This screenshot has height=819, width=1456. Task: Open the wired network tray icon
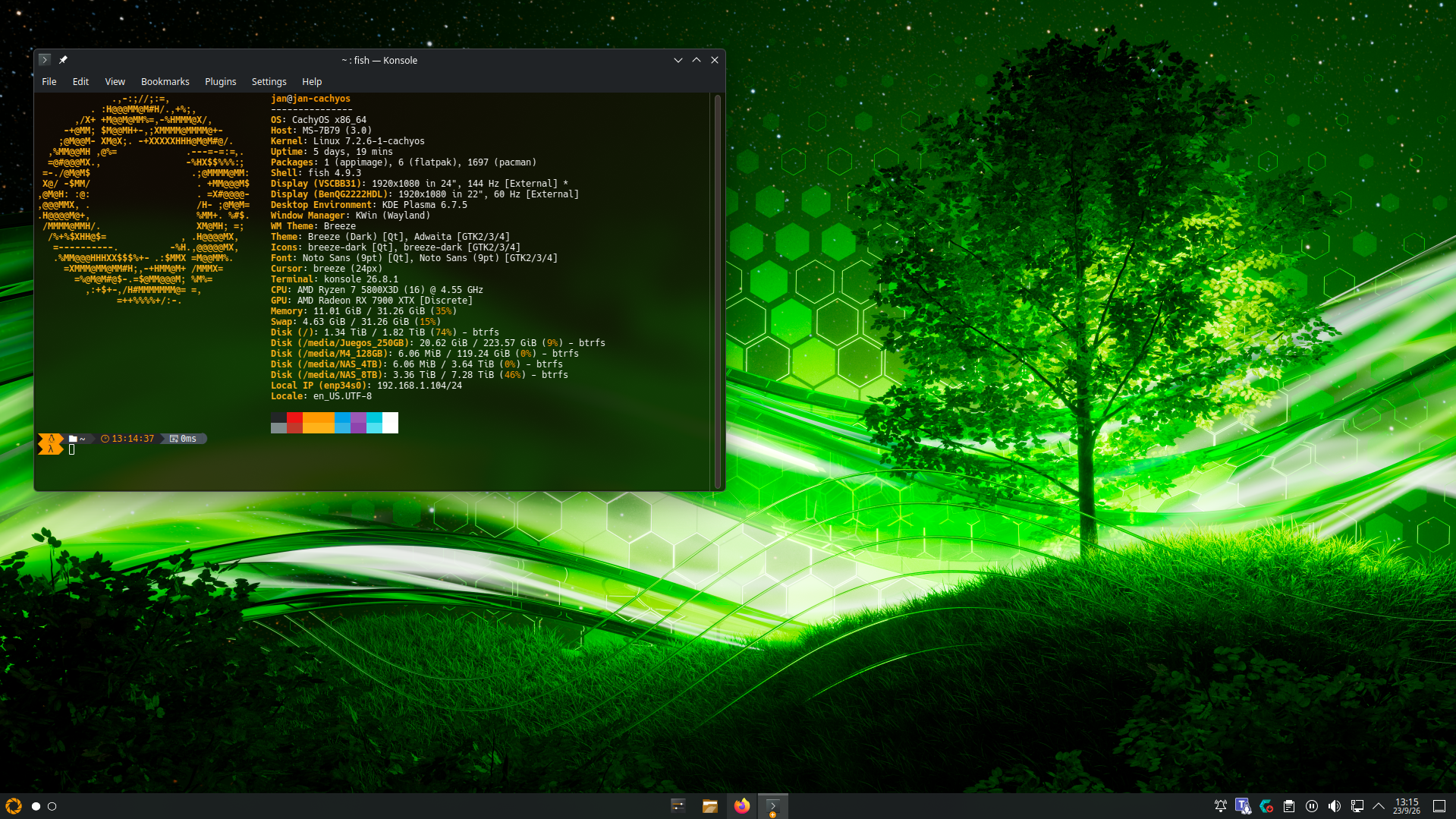click(x=1357, y=806)
